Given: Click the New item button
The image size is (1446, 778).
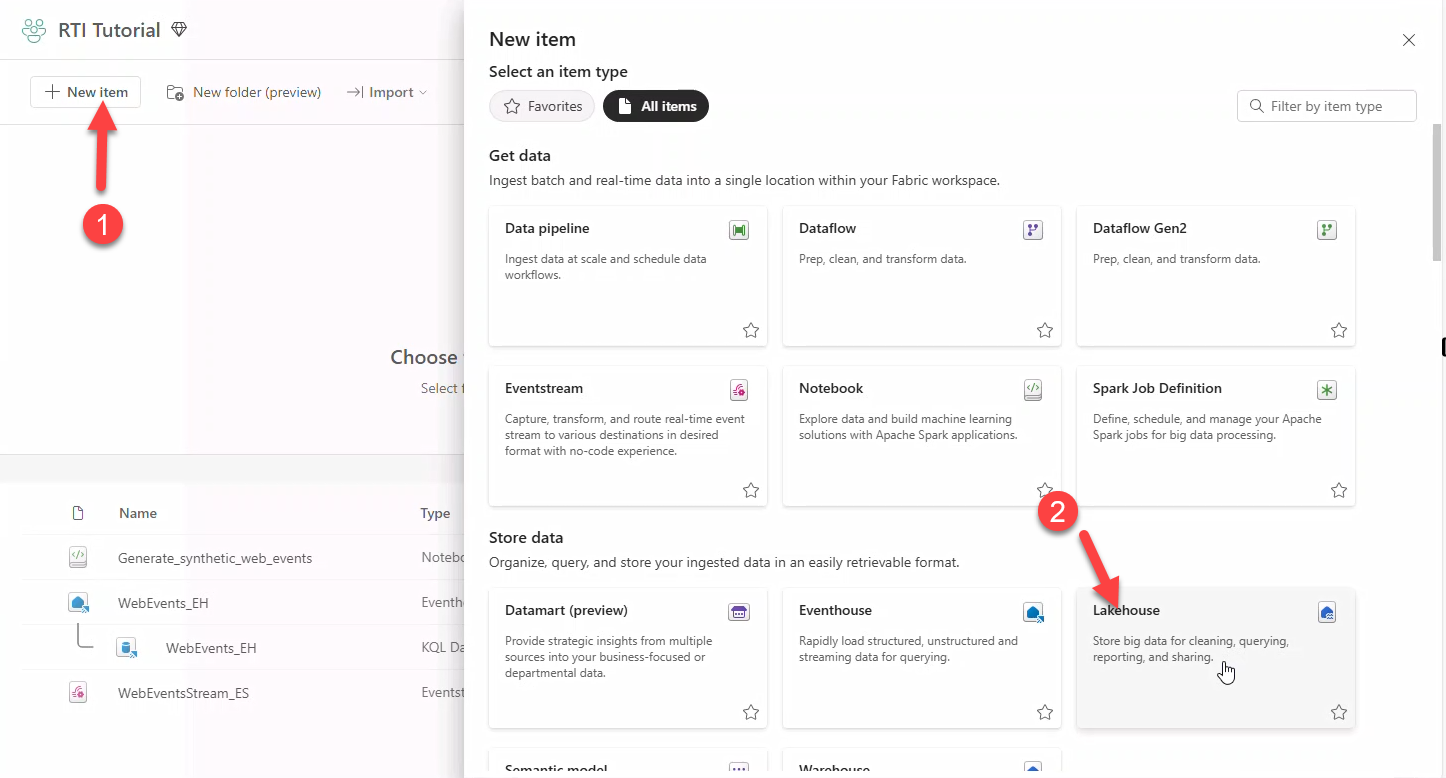Looking at the screenshot, I should coord(86,92).
